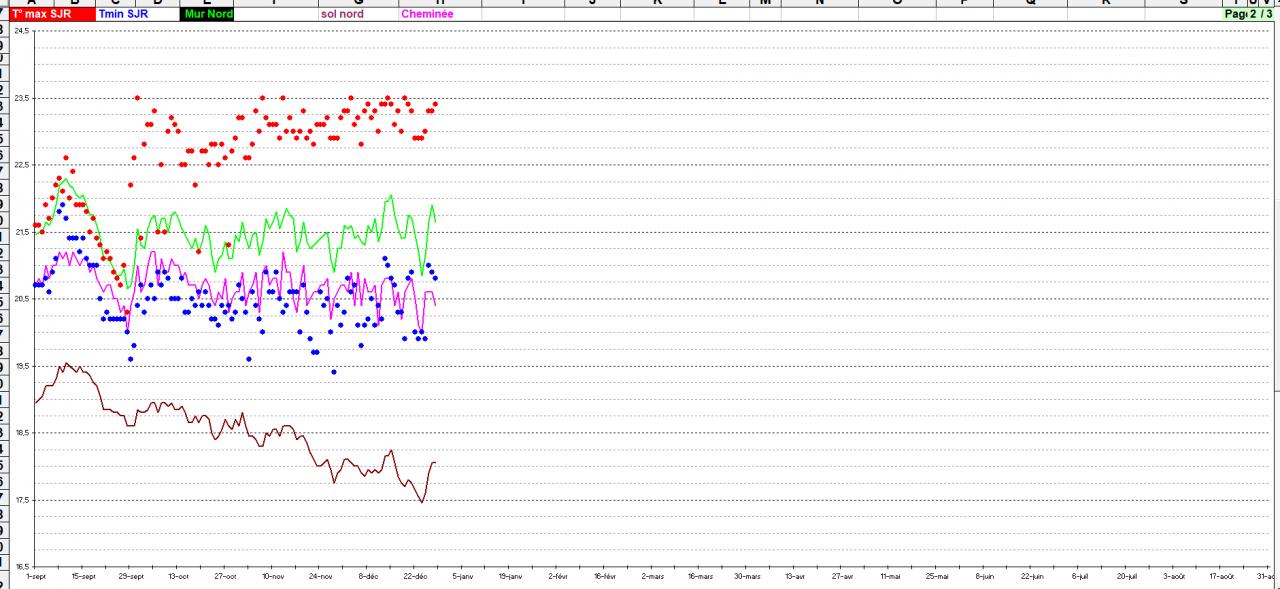Click the "27-oct" date axis label
The image size is (1280, 589).
pos(225,577)
